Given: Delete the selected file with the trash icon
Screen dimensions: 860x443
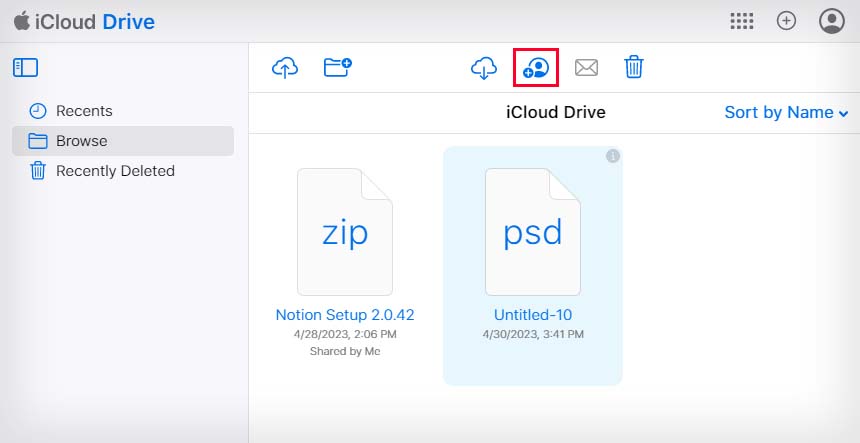Looking at the screenshot, I should 633,67.
